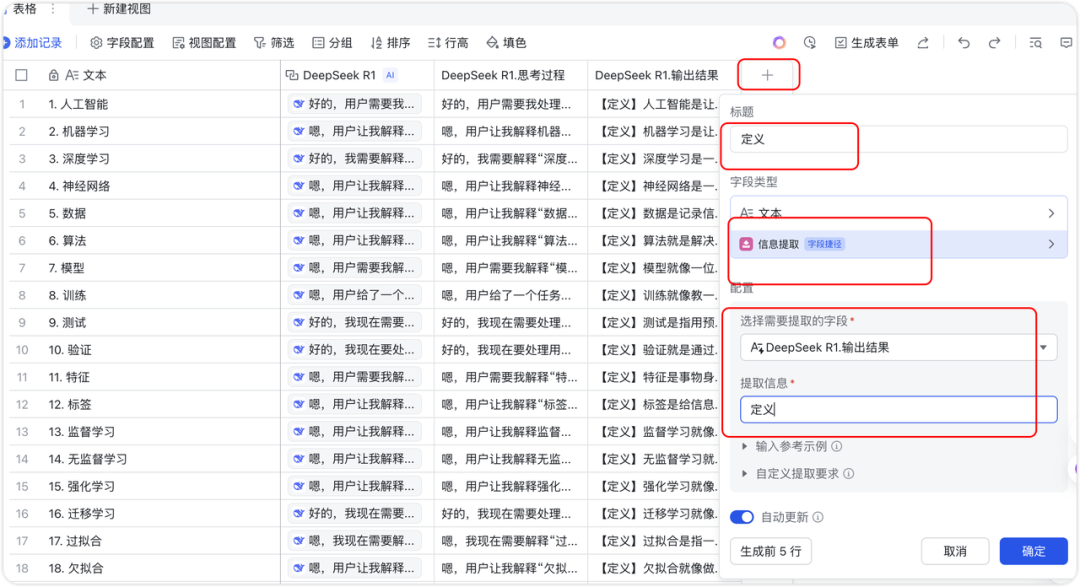Select the cell '10. 验证'
Screen dimensions: 1080x587
point(158,350)
